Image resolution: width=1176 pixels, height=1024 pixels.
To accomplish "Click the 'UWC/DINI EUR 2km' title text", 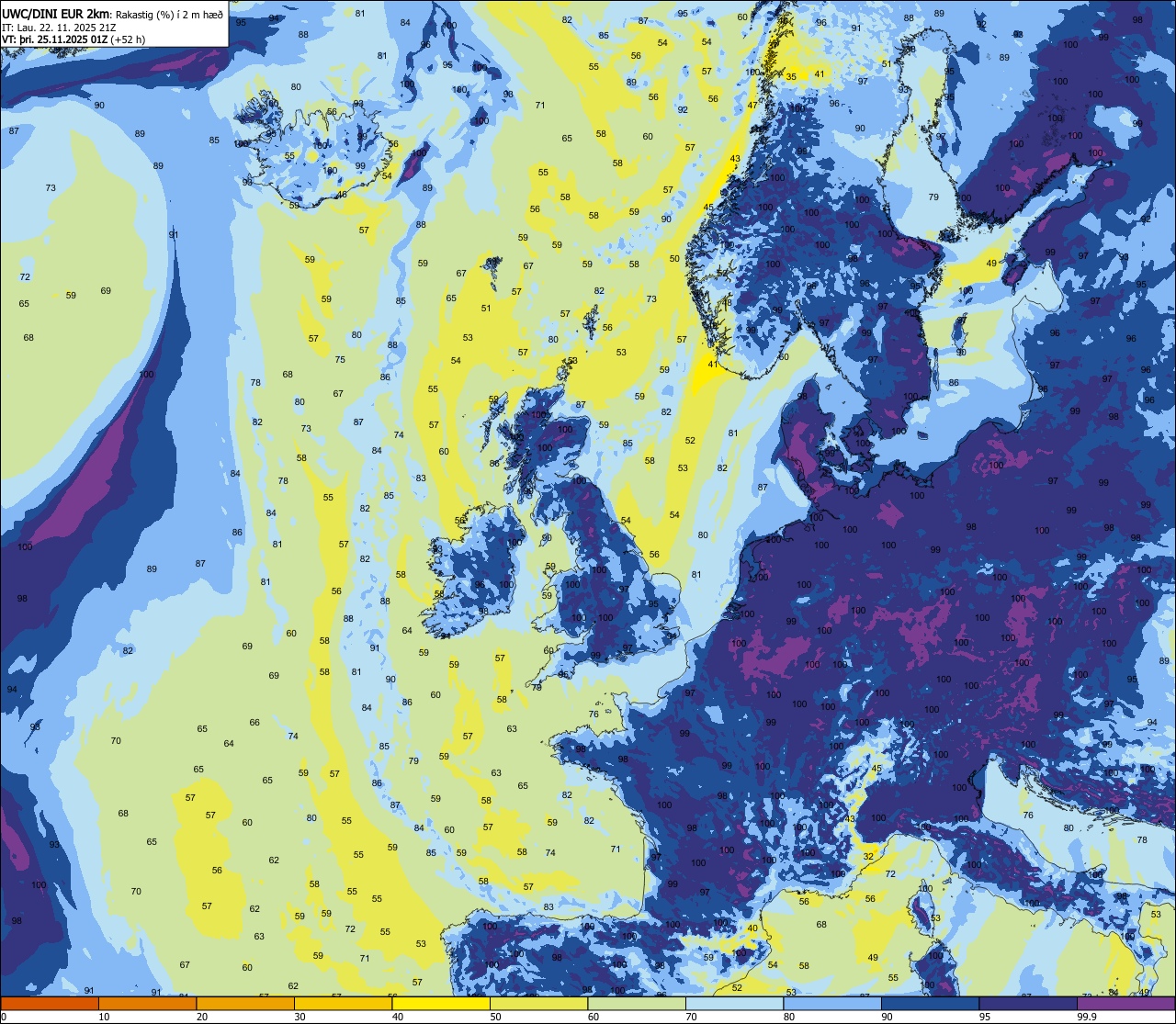I will tap(56, 14).
